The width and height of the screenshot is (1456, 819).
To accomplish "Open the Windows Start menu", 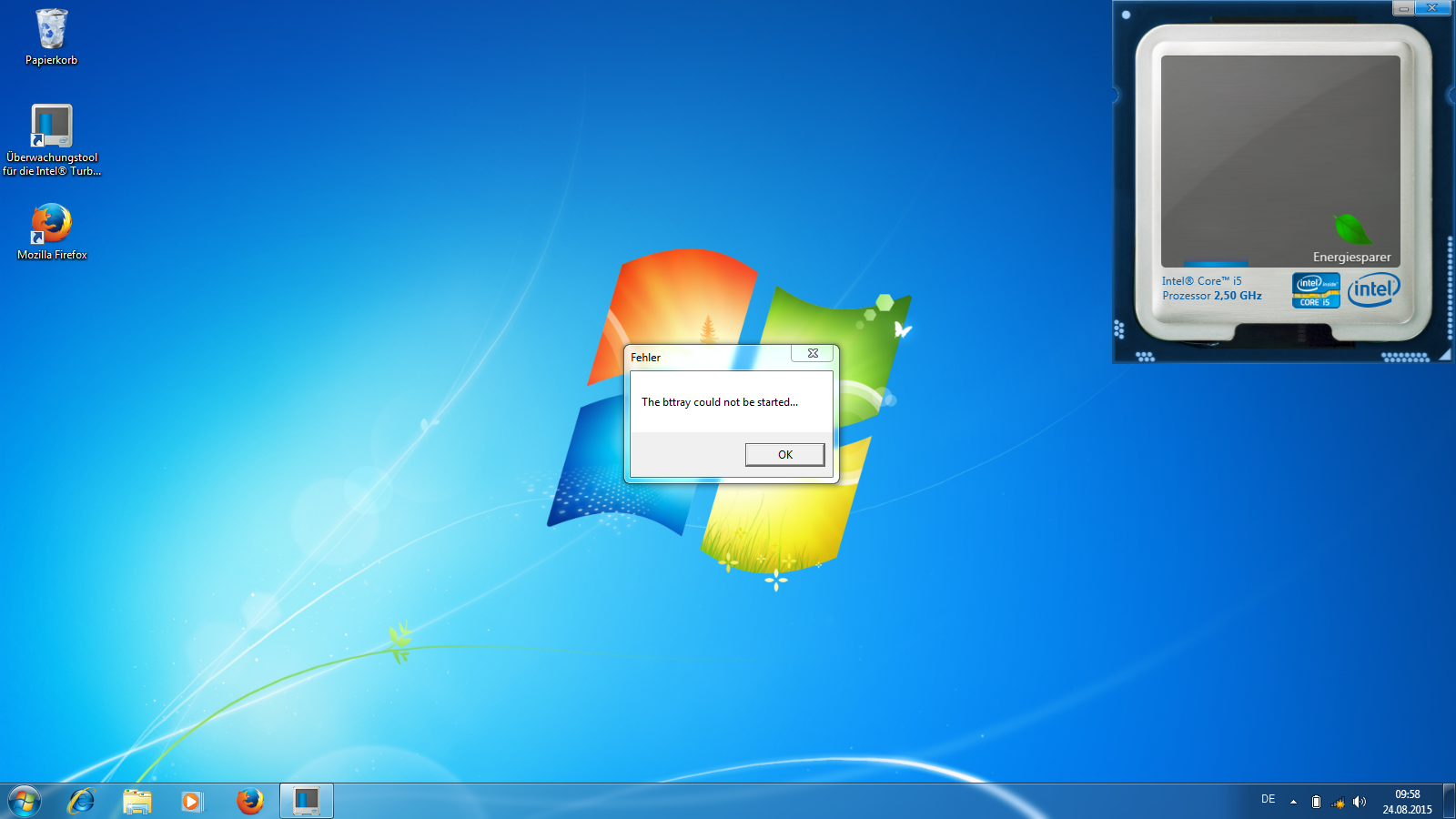I will click(25, 801).
